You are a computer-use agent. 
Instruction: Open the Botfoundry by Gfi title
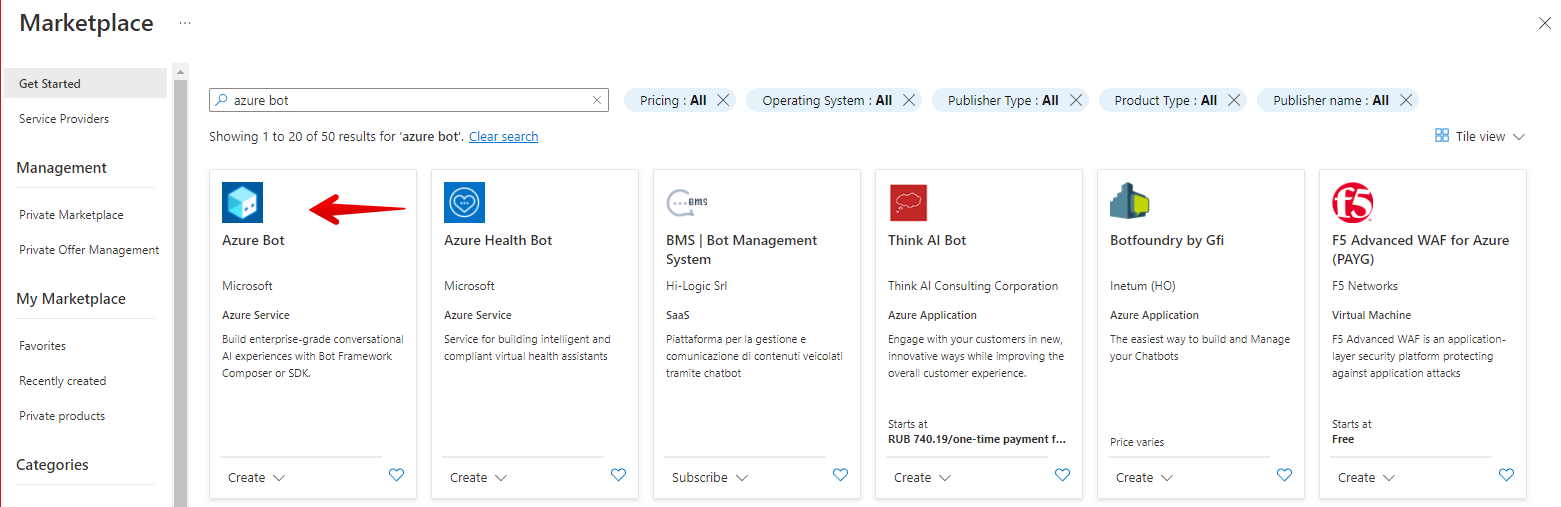pos(1167,240)
